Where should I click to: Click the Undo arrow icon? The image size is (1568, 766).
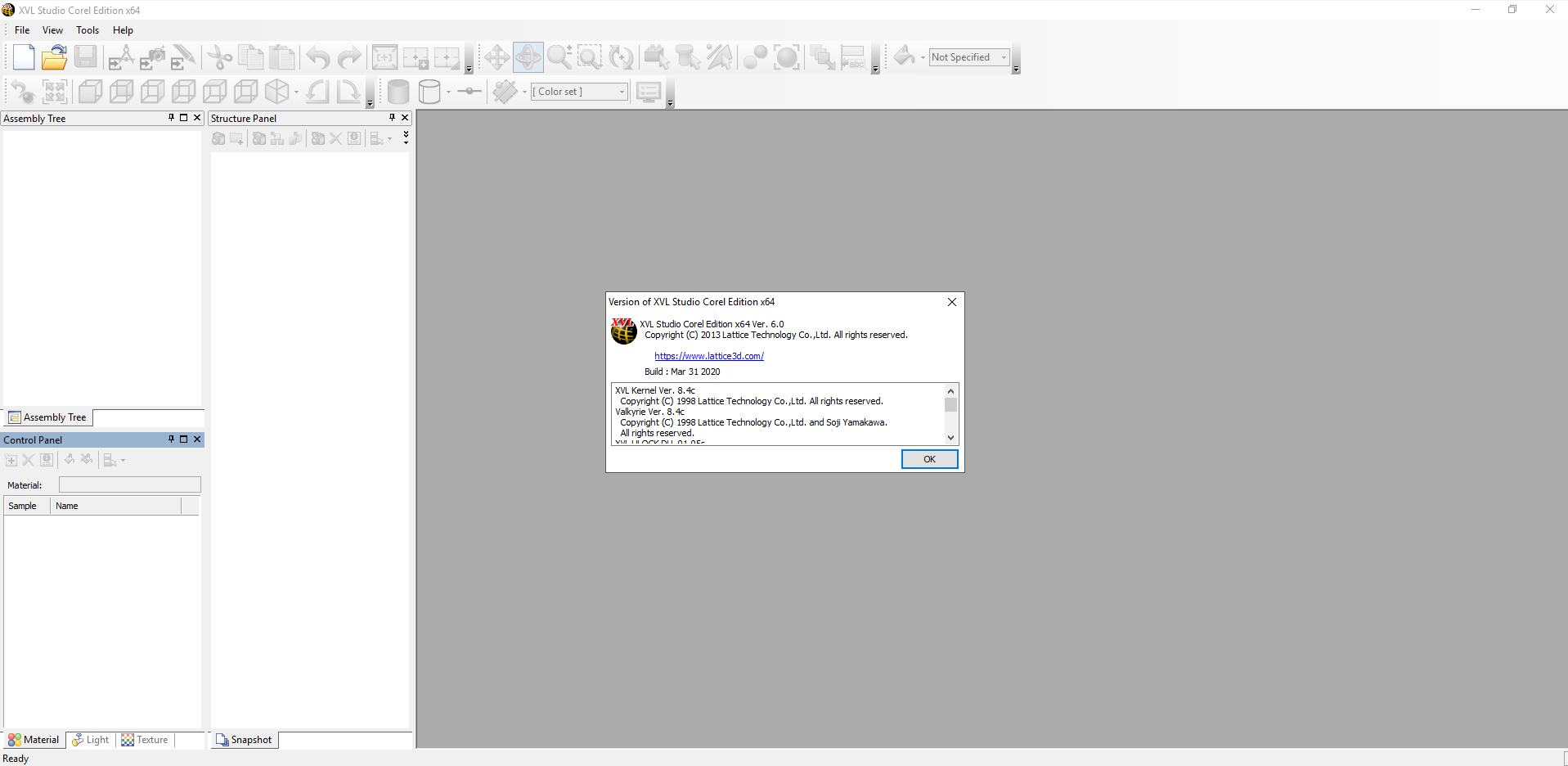tap(318, 57)
